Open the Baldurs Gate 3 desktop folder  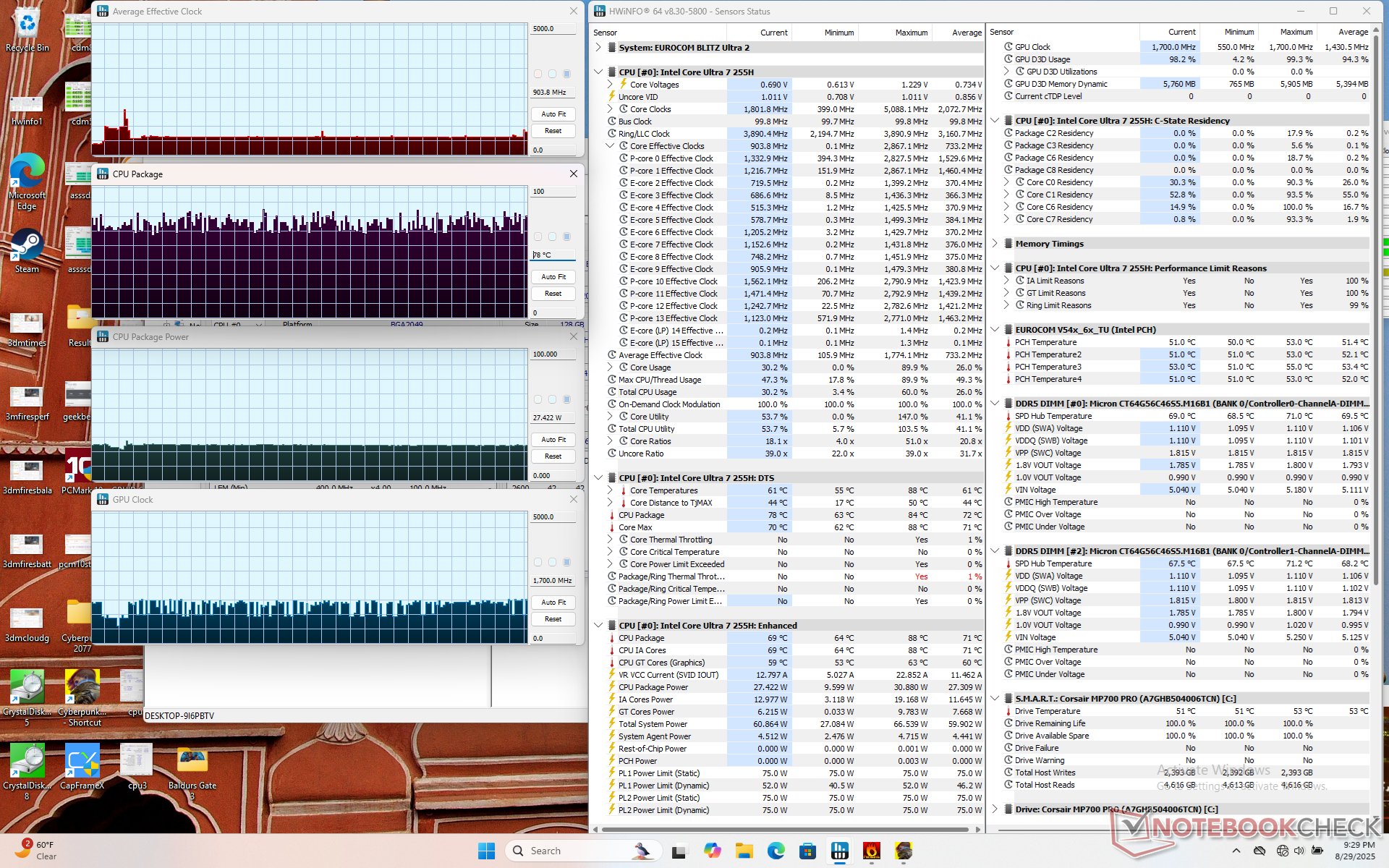coord(192,772)
